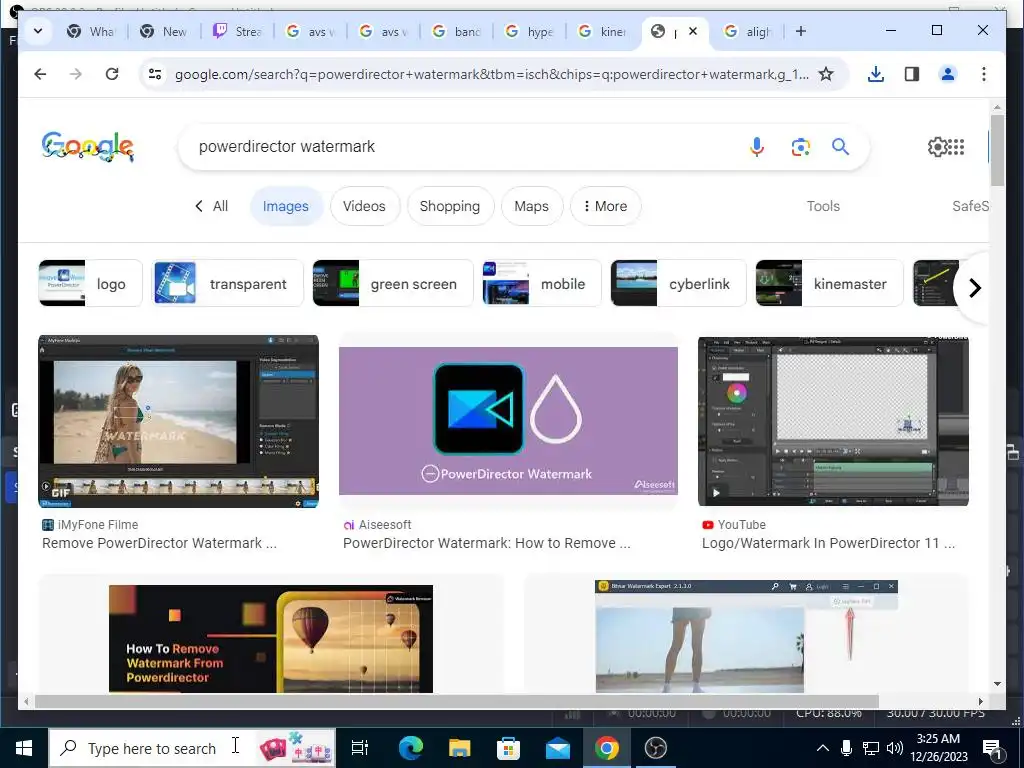
Task: Show more suggestion chips with right arrow
Action: 974,287
